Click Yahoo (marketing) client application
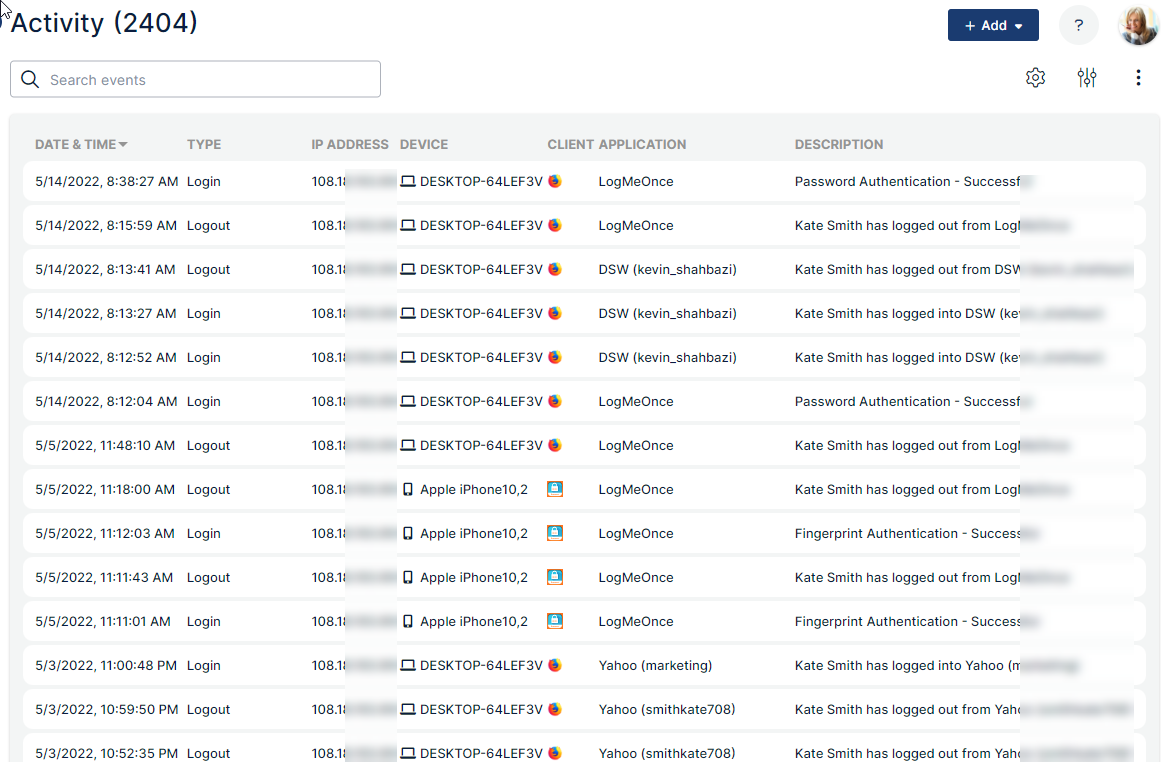Image resolution: width=1161 pixels, height=762 pixels. point(655,665)
